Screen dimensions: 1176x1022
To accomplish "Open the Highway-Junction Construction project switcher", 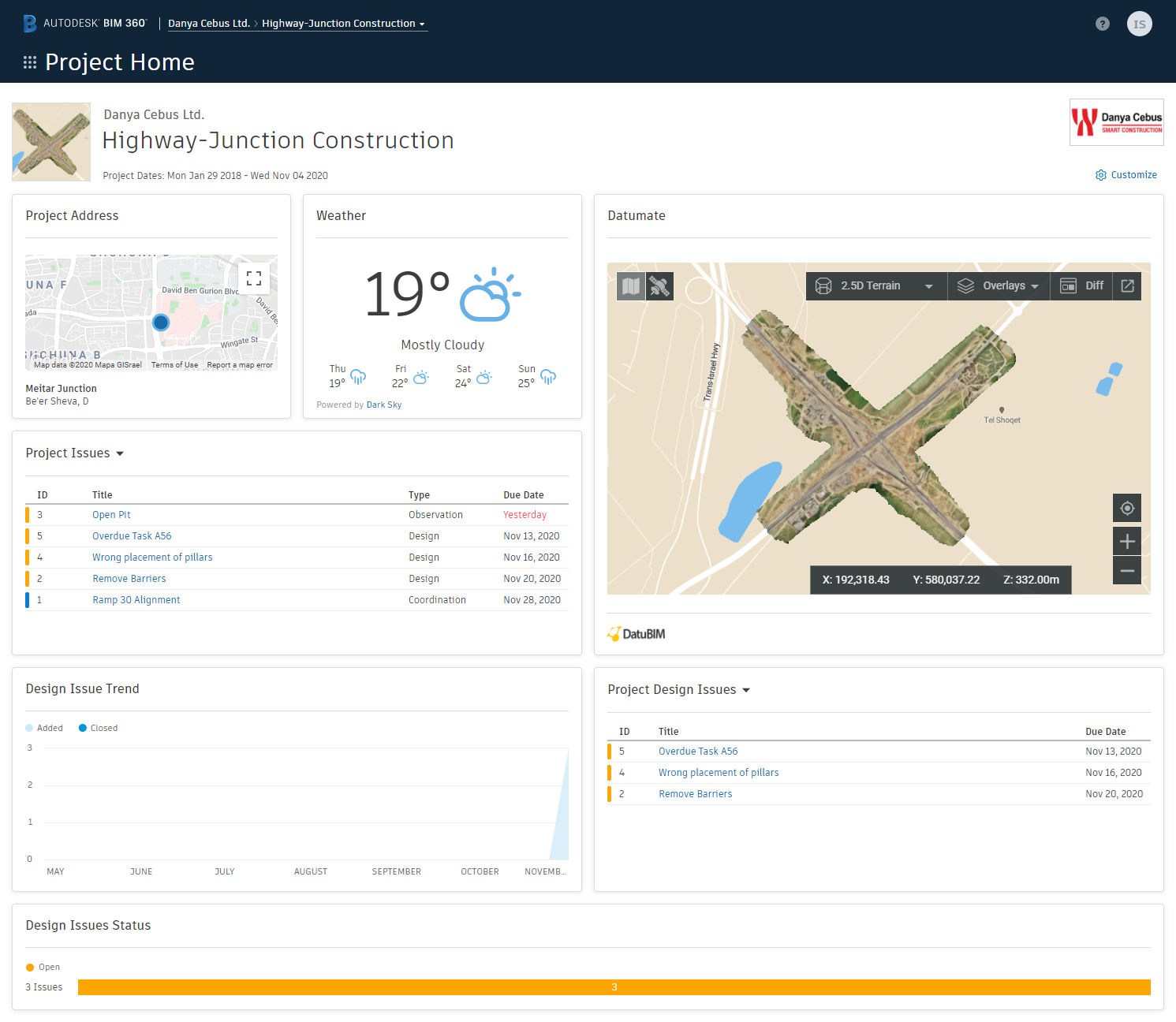I will 344,24.
